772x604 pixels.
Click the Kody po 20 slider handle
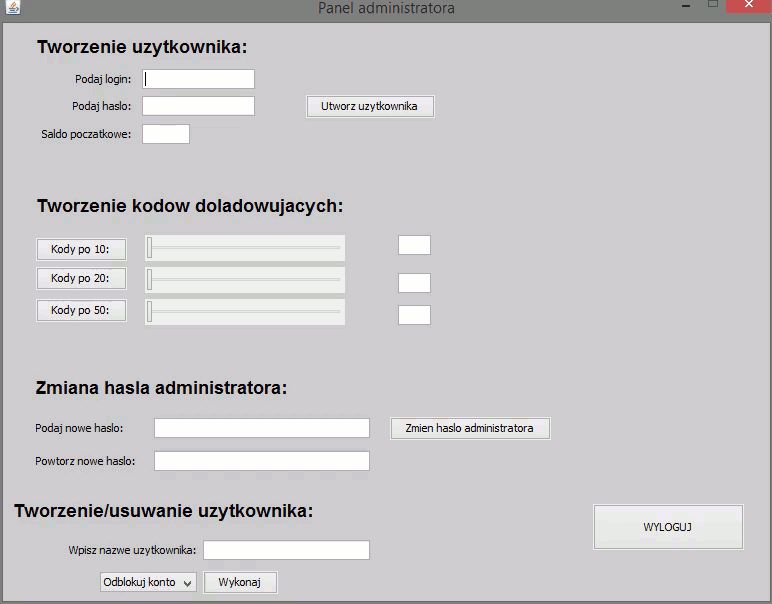tap(150, 280)
